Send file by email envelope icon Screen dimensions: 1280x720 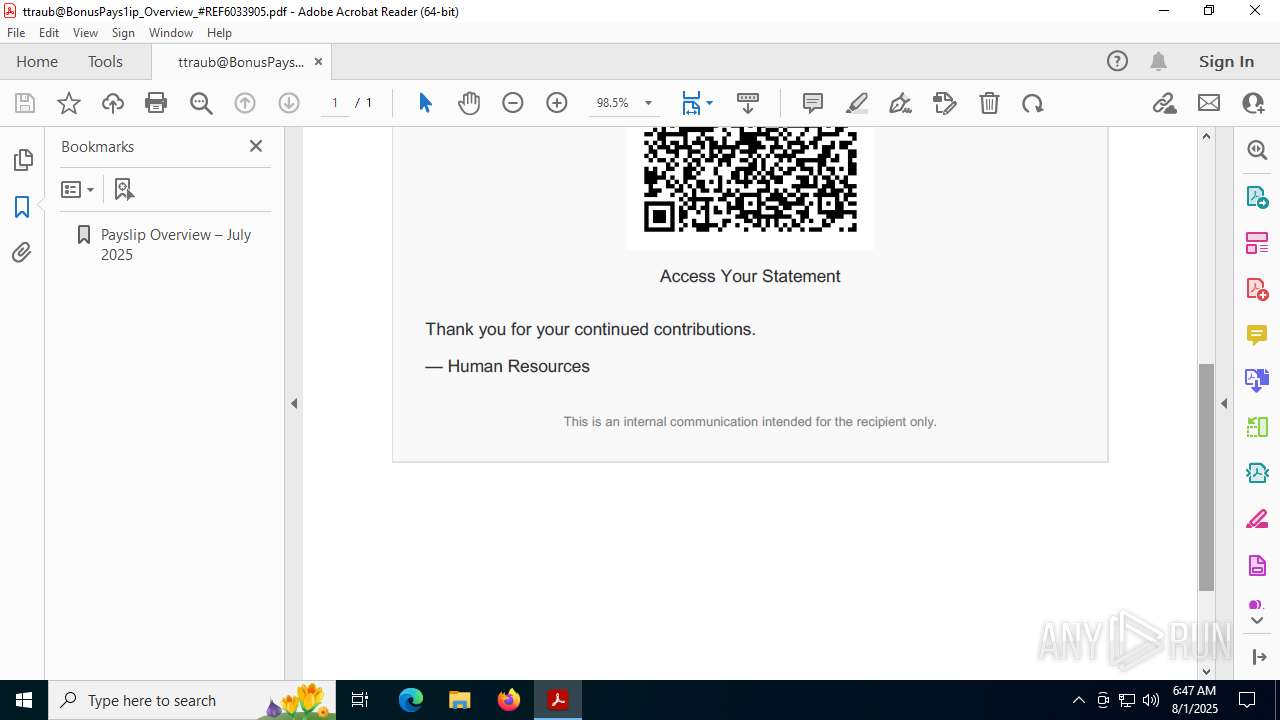coord(1209,103)
